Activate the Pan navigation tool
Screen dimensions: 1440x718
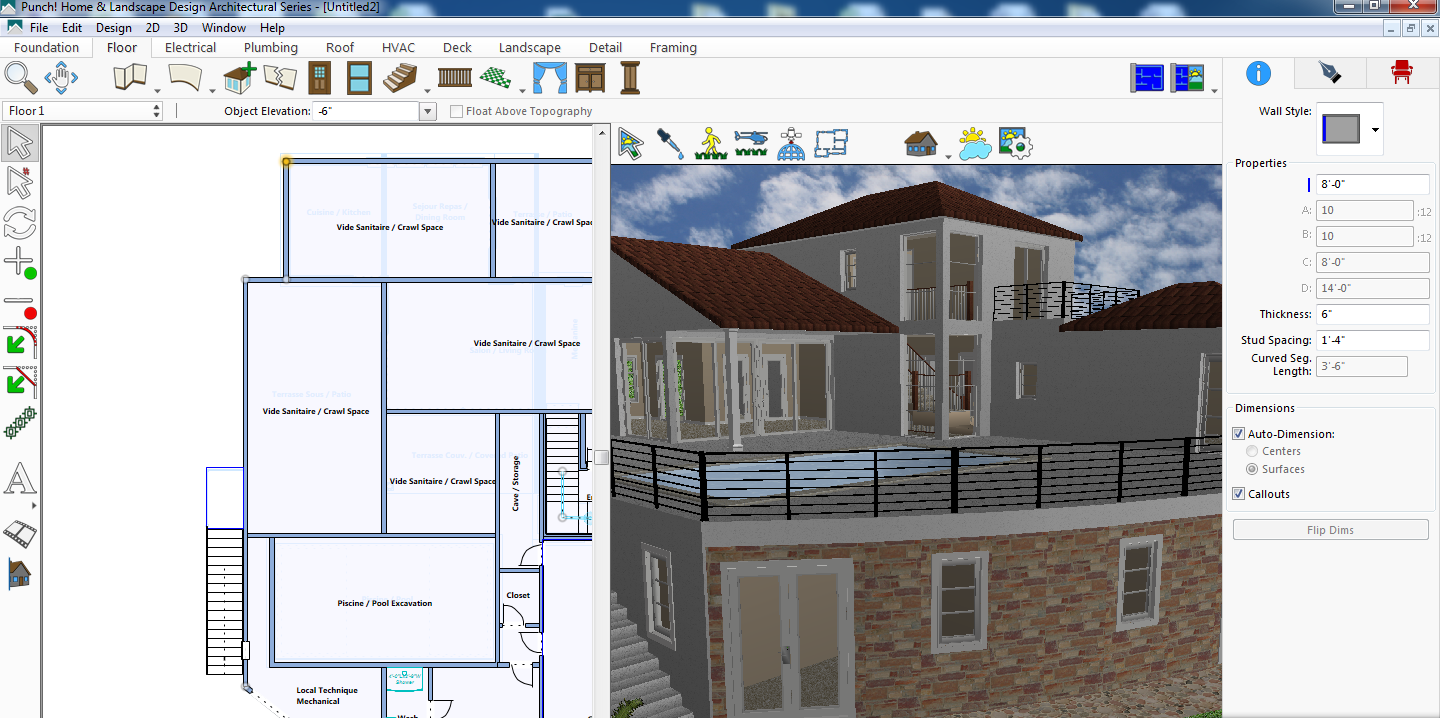tap(60, 77)
